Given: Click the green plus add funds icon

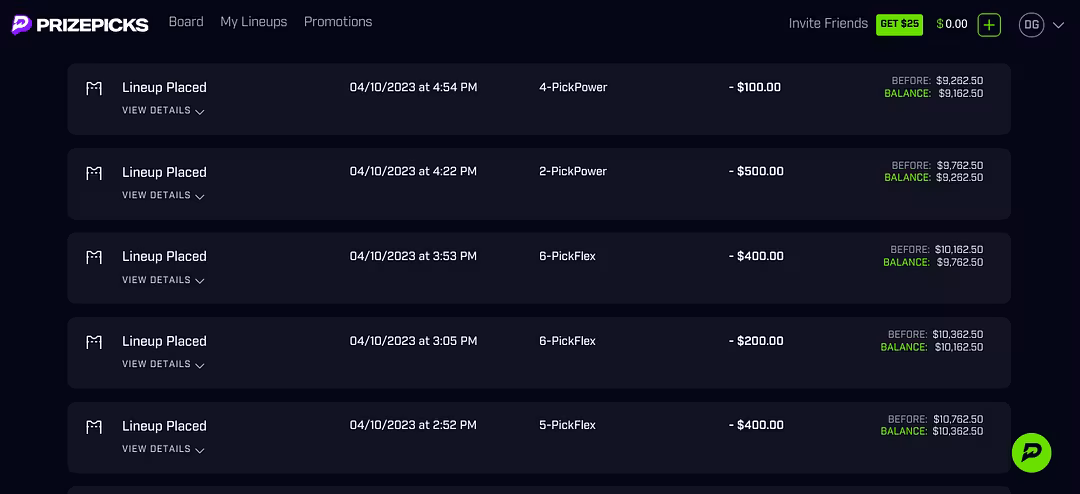Looking at the screenshot, I should (x=989, y=25).
